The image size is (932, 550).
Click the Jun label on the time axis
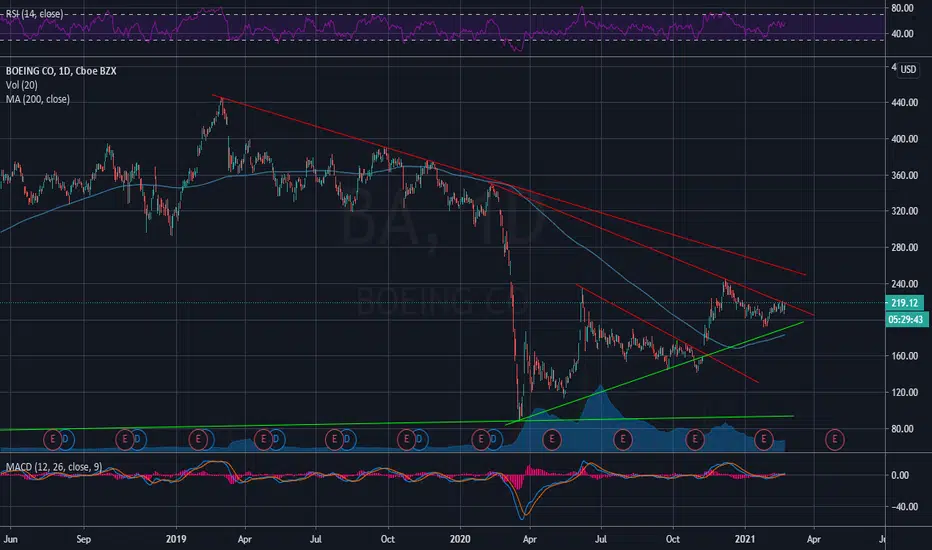[x=10, y=539]
